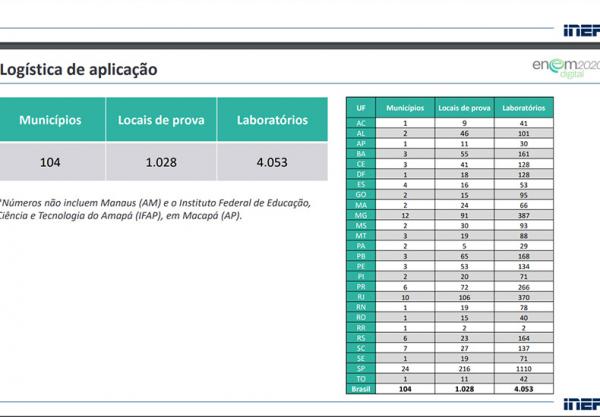The width and height of the screenshot is (600, 417).
Task: Click the INEP logo at the top
Action: tap(582, 31)
